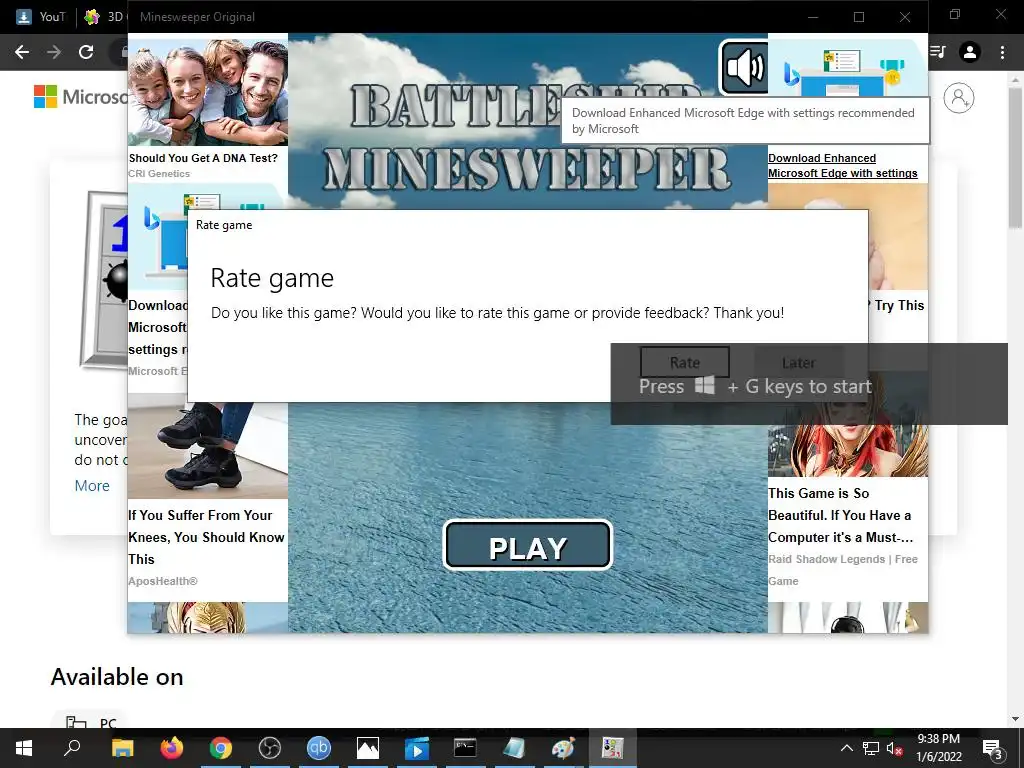Go forward in Chrome browser
This screenshot has width=1024, height=768.
pos(54,52)
